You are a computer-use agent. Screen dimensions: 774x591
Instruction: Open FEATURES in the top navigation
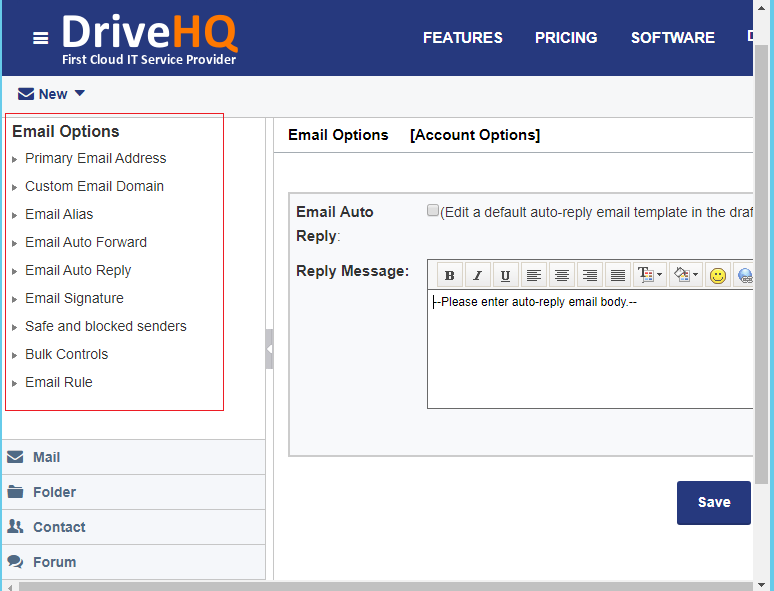[x=463, y=38]
